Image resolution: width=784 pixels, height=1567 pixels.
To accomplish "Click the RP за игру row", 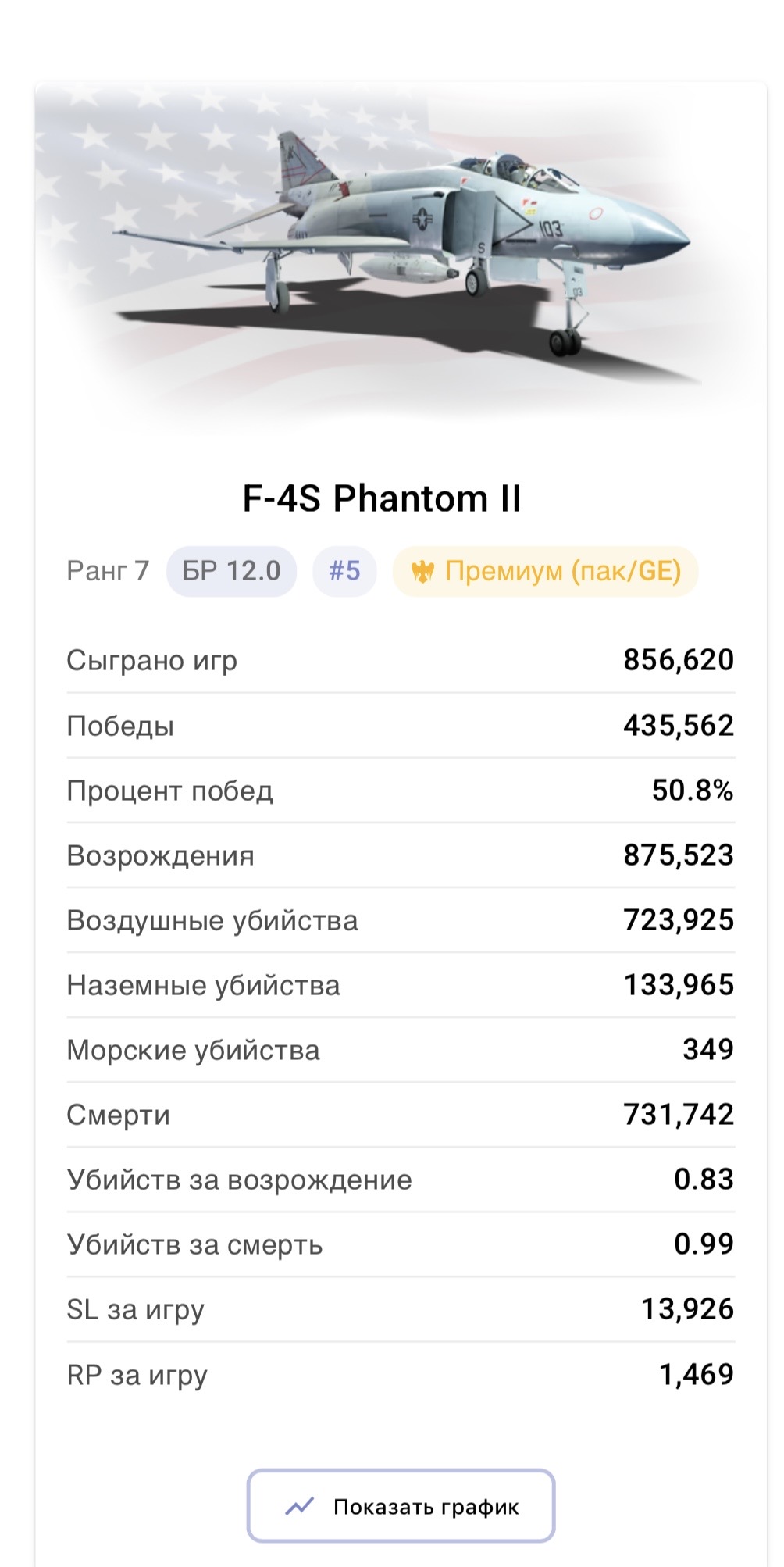I will 401,1375.
